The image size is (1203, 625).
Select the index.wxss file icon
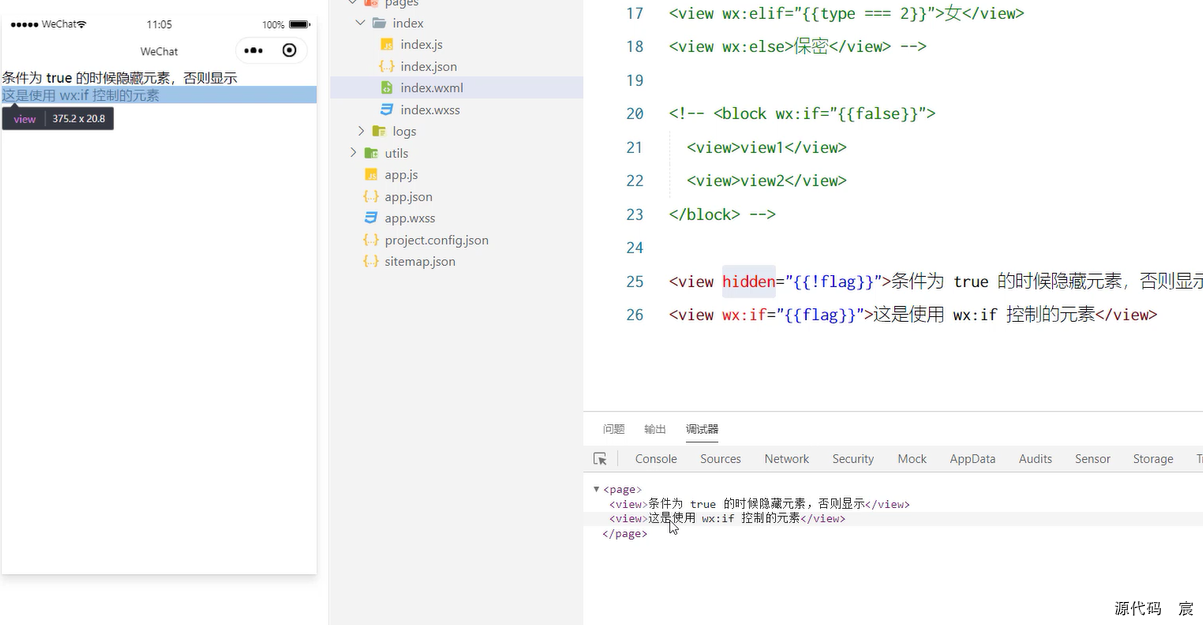(x=386, y=110)
